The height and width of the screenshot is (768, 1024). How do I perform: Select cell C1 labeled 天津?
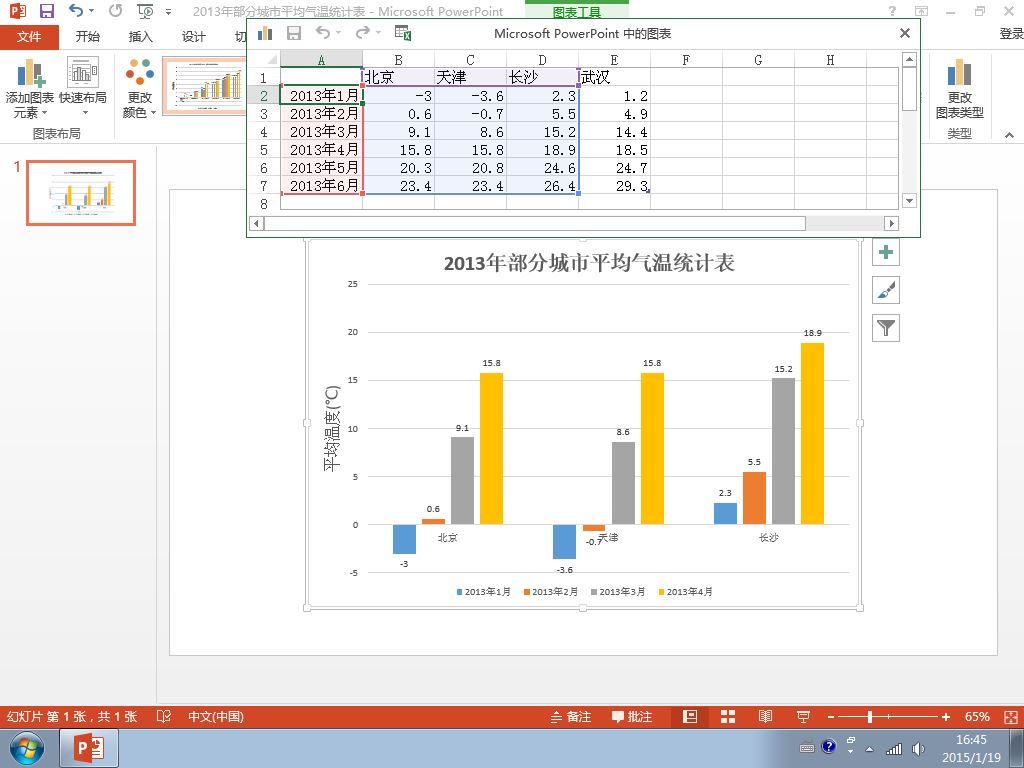[x=470, y=77]
